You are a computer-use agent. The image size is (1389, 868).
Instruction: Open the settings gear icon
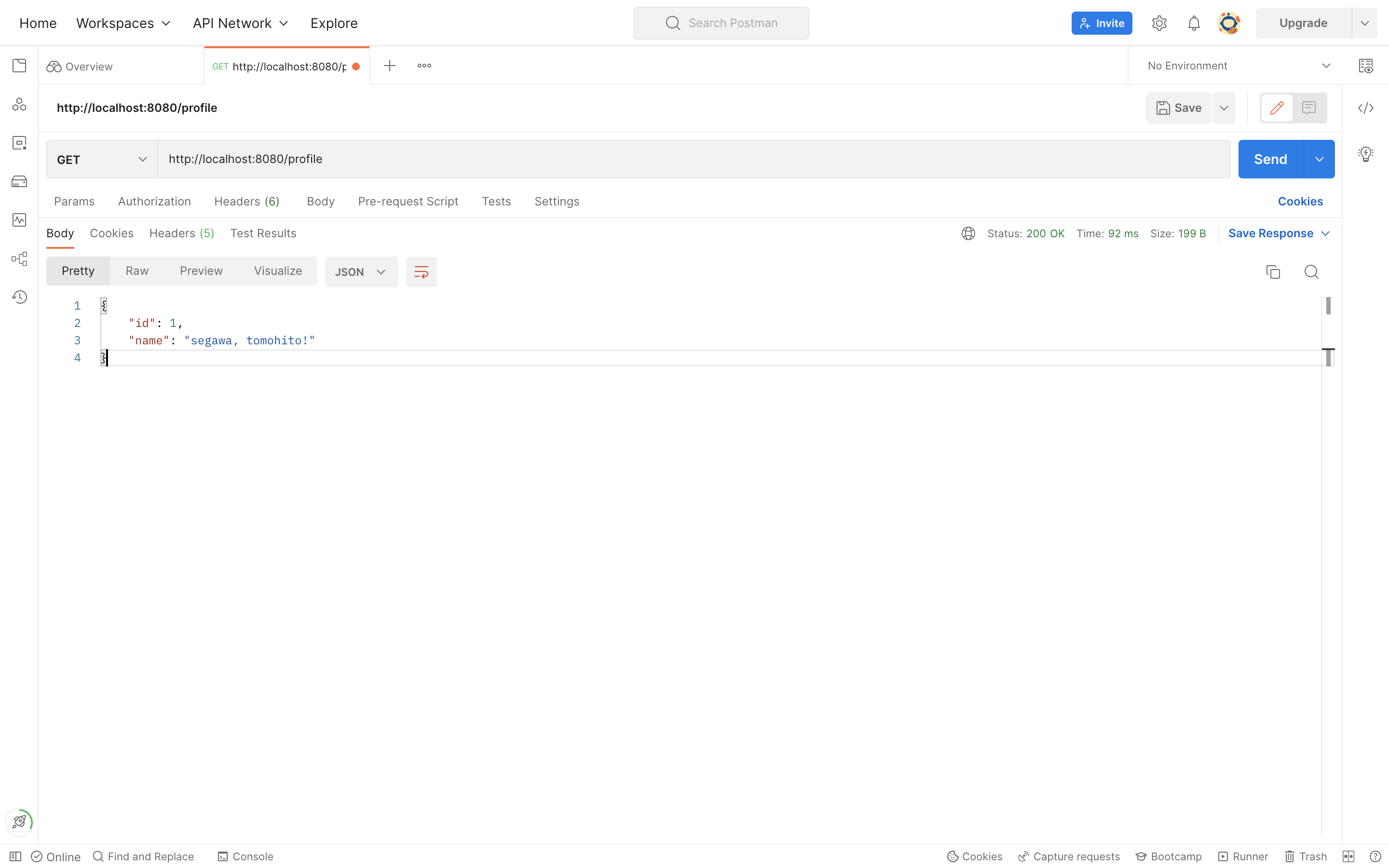tap(1159, 23)
